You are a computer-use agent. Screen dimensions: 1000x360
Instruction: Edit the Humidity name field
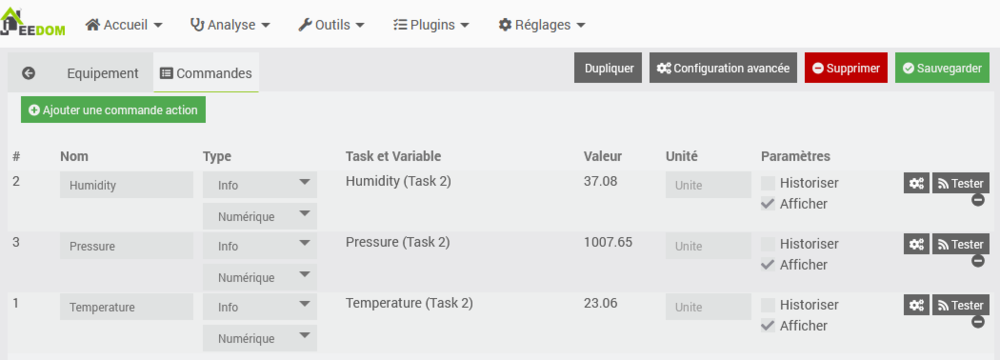point(126,184)
